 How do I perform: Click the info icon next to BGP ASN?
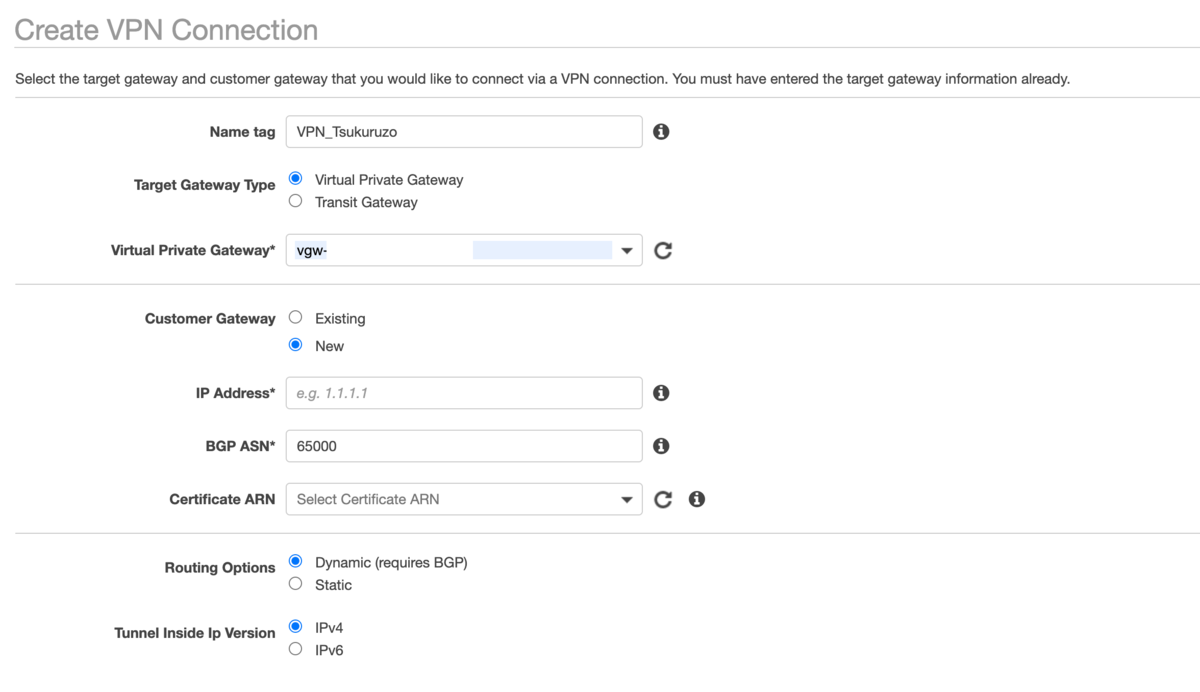click(x=661, y=446)
